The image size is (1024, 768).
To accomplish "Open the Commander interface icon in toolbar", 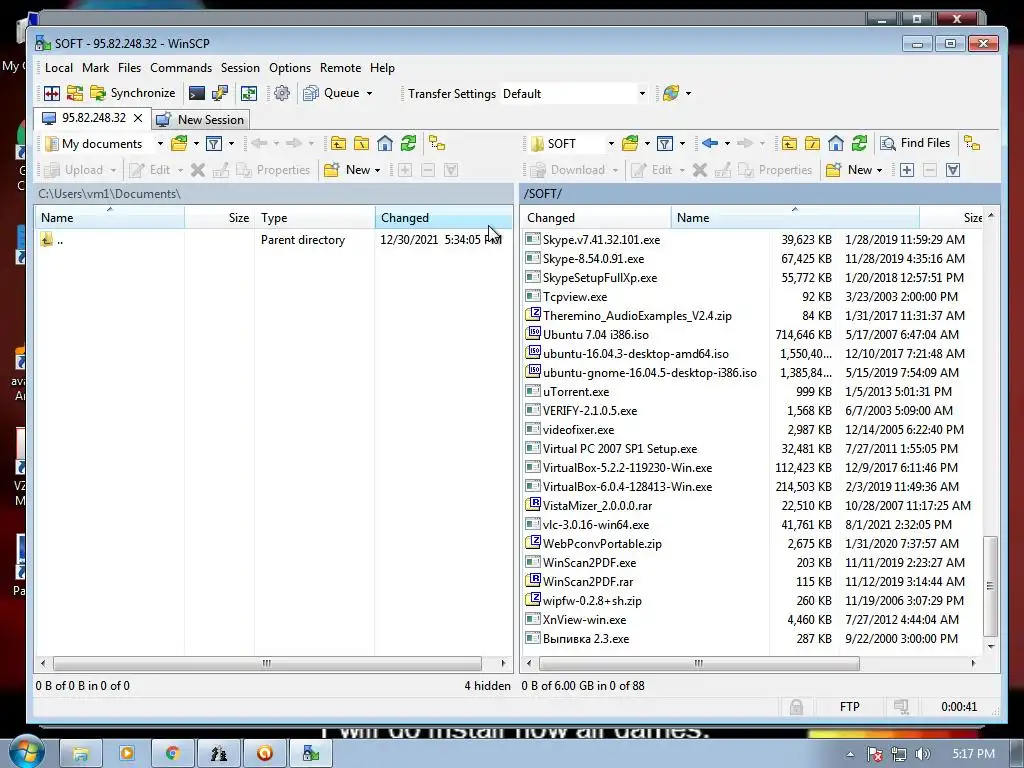I will (x=52, y=93).
